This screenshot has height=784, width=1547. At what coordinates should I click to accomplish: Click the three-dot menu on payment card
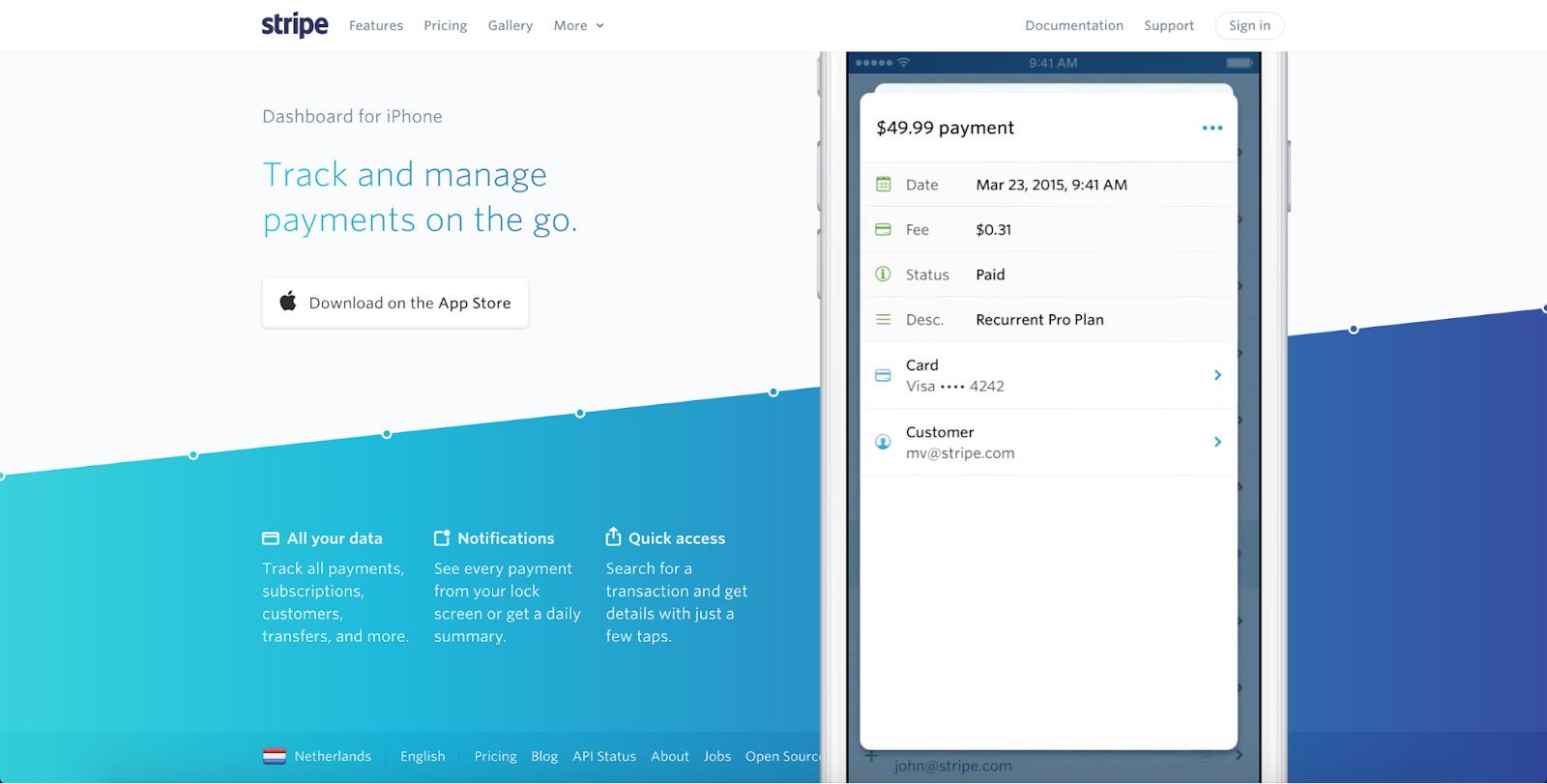(x=1211, y=128)
